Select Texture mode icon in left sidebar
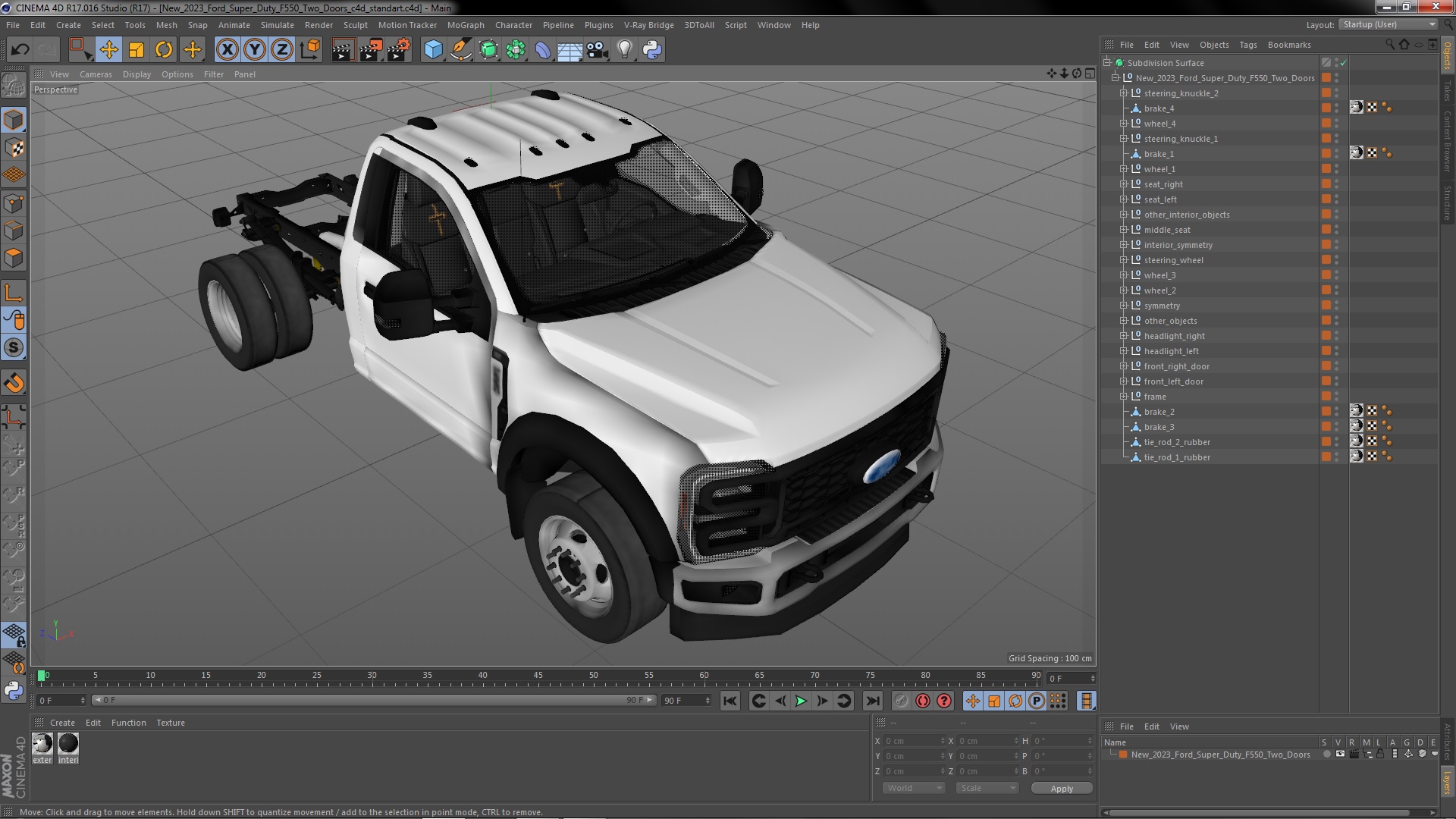Image resolution: width=1456 pixels, height=819 pixels. tap(14, 147)
